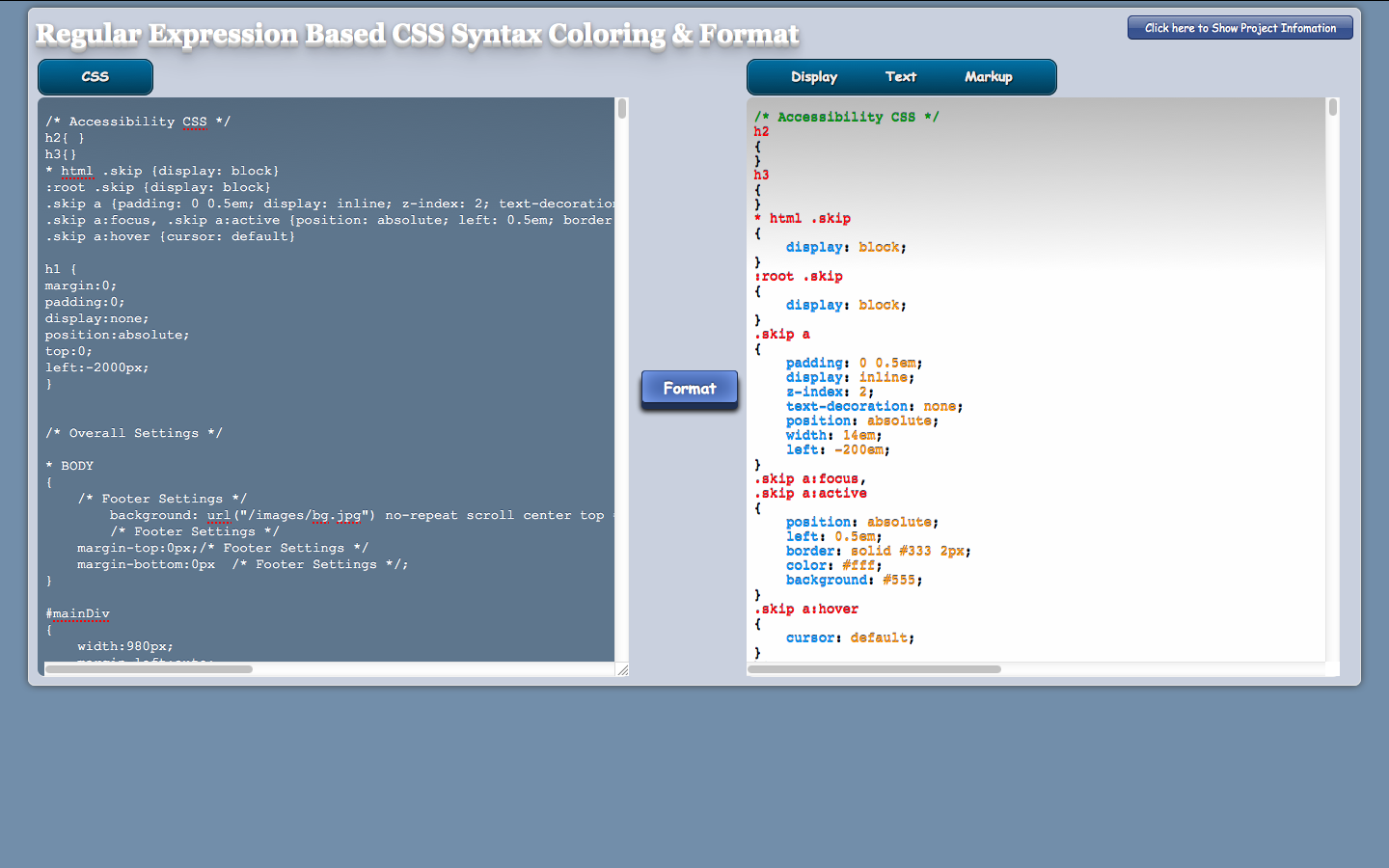Click '.skip a:hover {cursor: default}' input line
Viewport: 1389px width, 868px height.
pos(170,236)
